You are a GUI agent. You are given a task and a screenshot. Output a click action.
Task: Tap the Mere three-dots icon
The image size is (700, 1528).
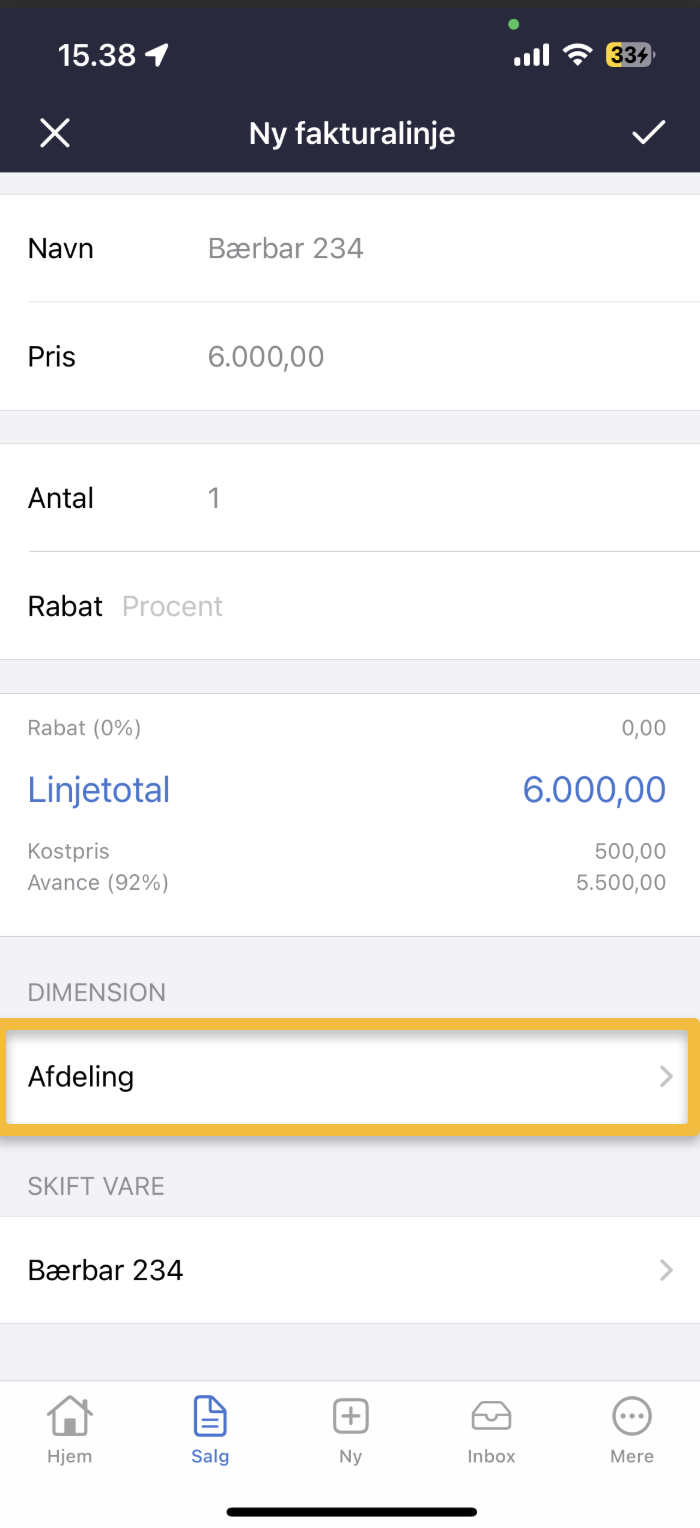point(632,1417)
